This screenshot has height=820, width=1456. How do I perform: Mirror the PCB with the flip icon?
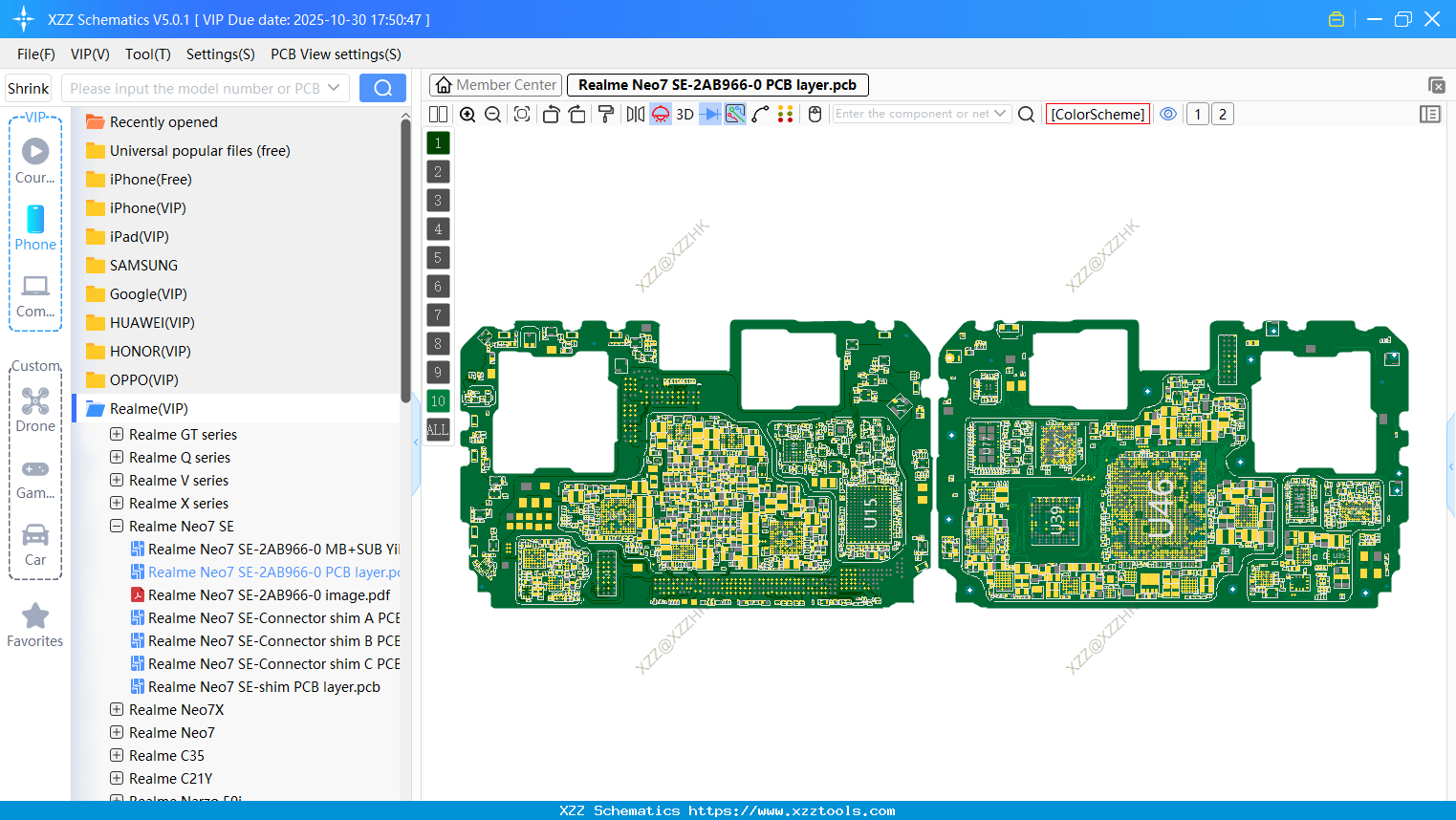point(635,114)
